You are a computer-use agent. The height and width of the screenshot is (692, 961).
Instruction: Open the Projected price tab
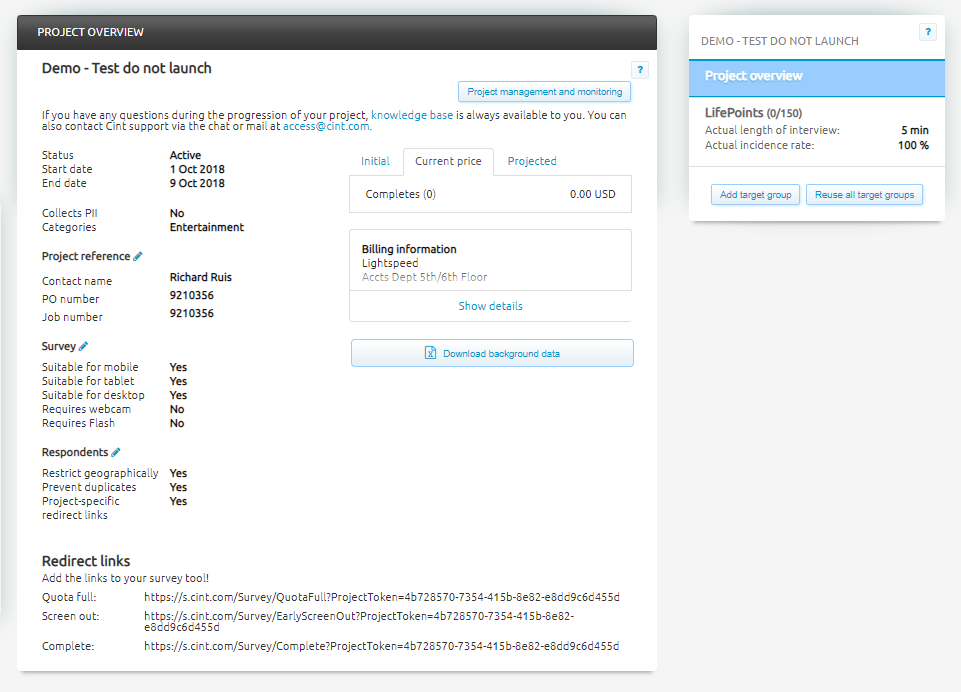tap(532, 161)
